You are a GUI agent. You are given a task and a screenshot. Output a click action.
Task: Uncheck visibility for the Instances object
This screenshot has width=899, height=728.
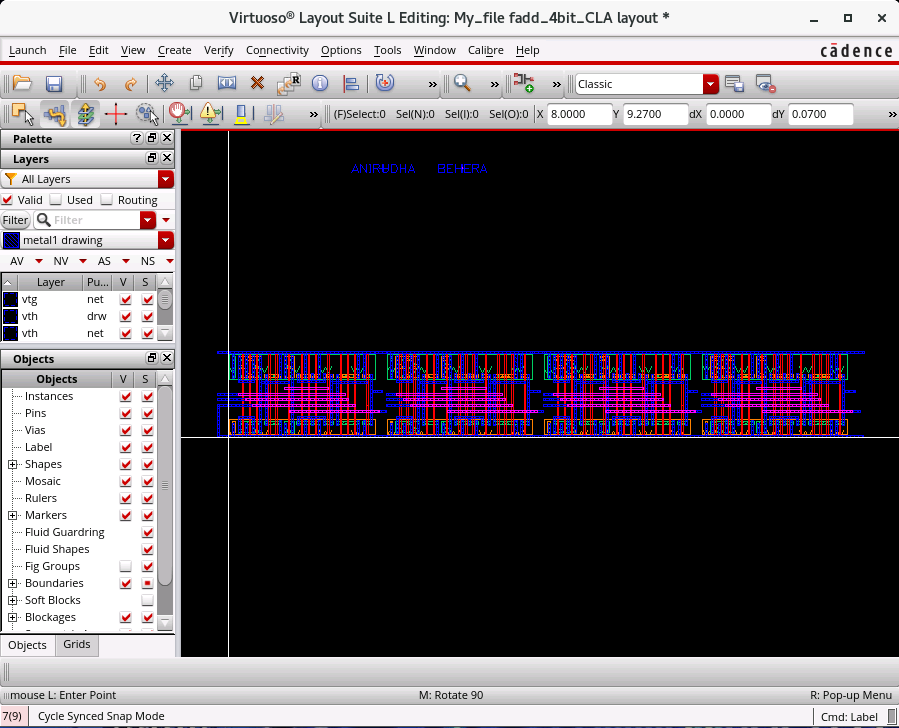[x=125, y=397]
